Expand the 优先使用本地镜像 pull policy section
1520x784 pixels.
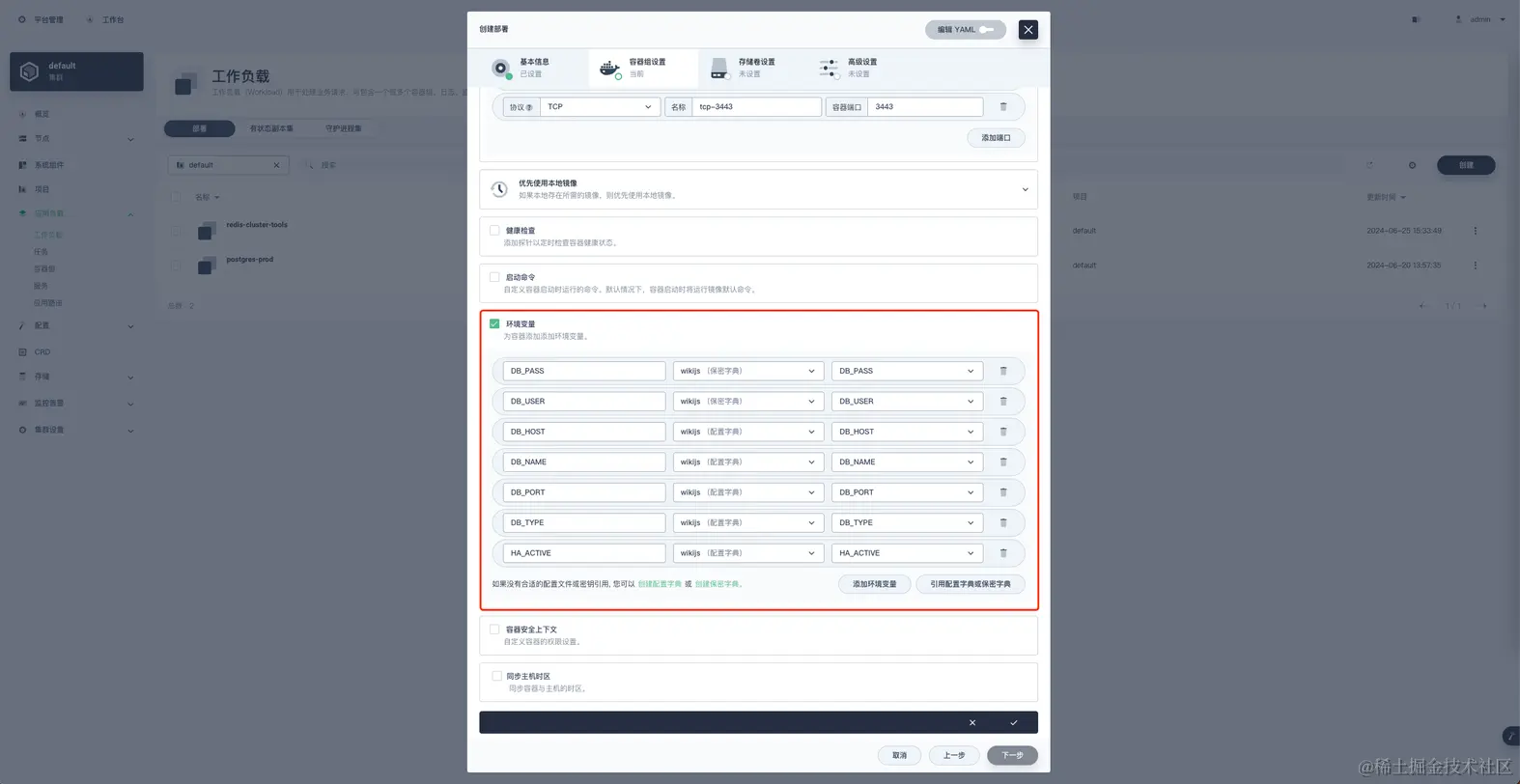pyautogui.click(x=1025, y=189)
